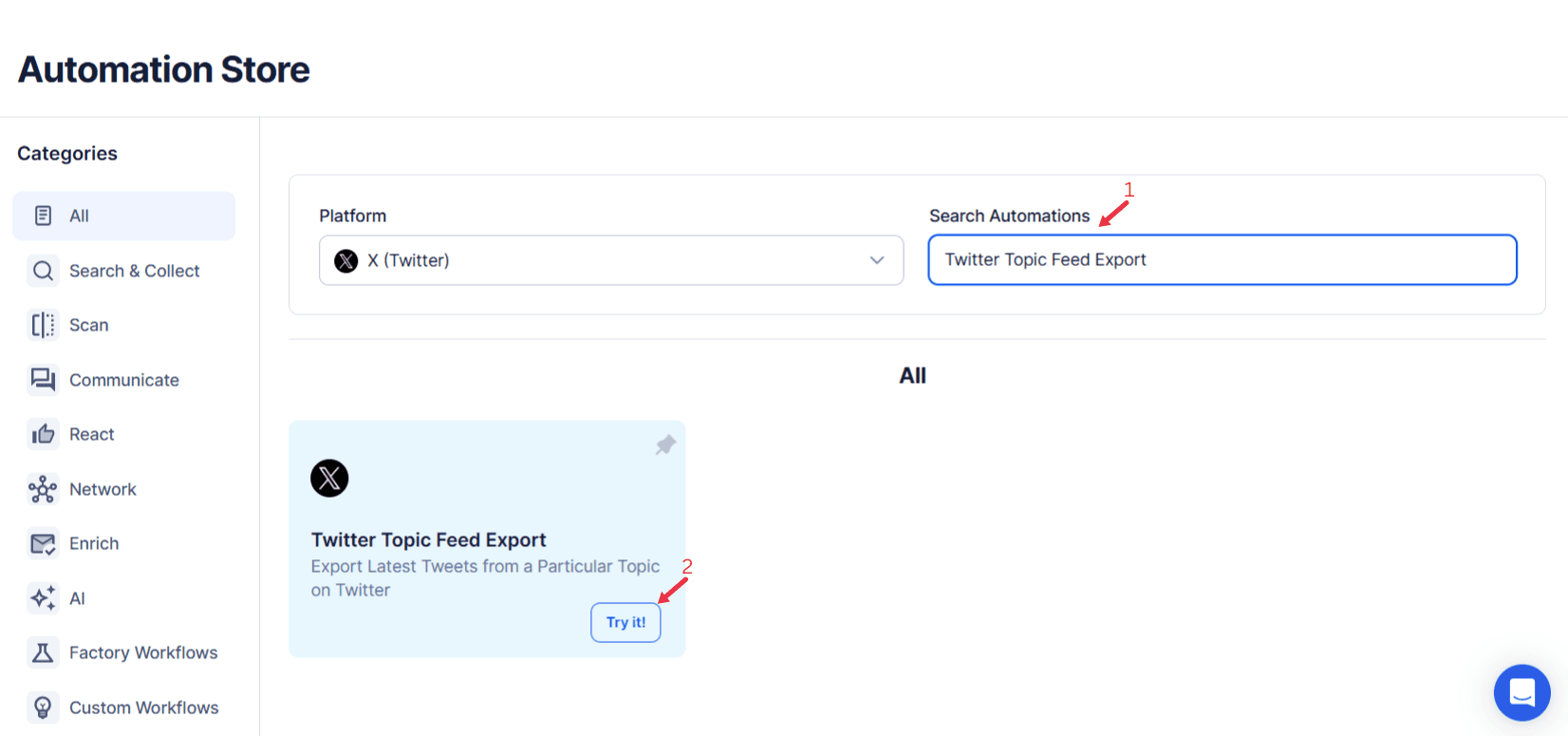This screenshot has width=1568, height=736.
Task: Select the Network nodes icon
Action: click(43, 488)
